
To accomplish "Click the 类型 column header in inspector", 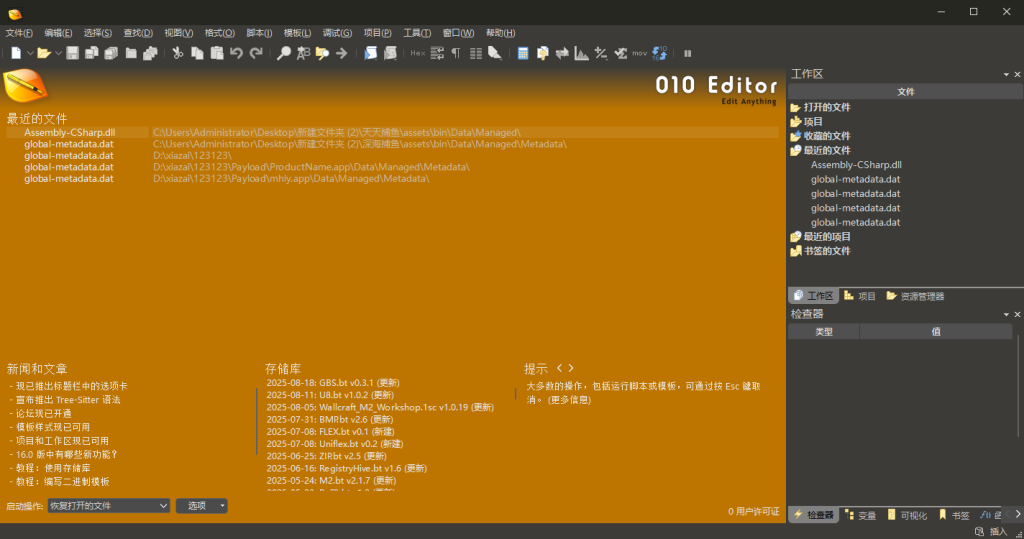I will [x=824, y=332].
